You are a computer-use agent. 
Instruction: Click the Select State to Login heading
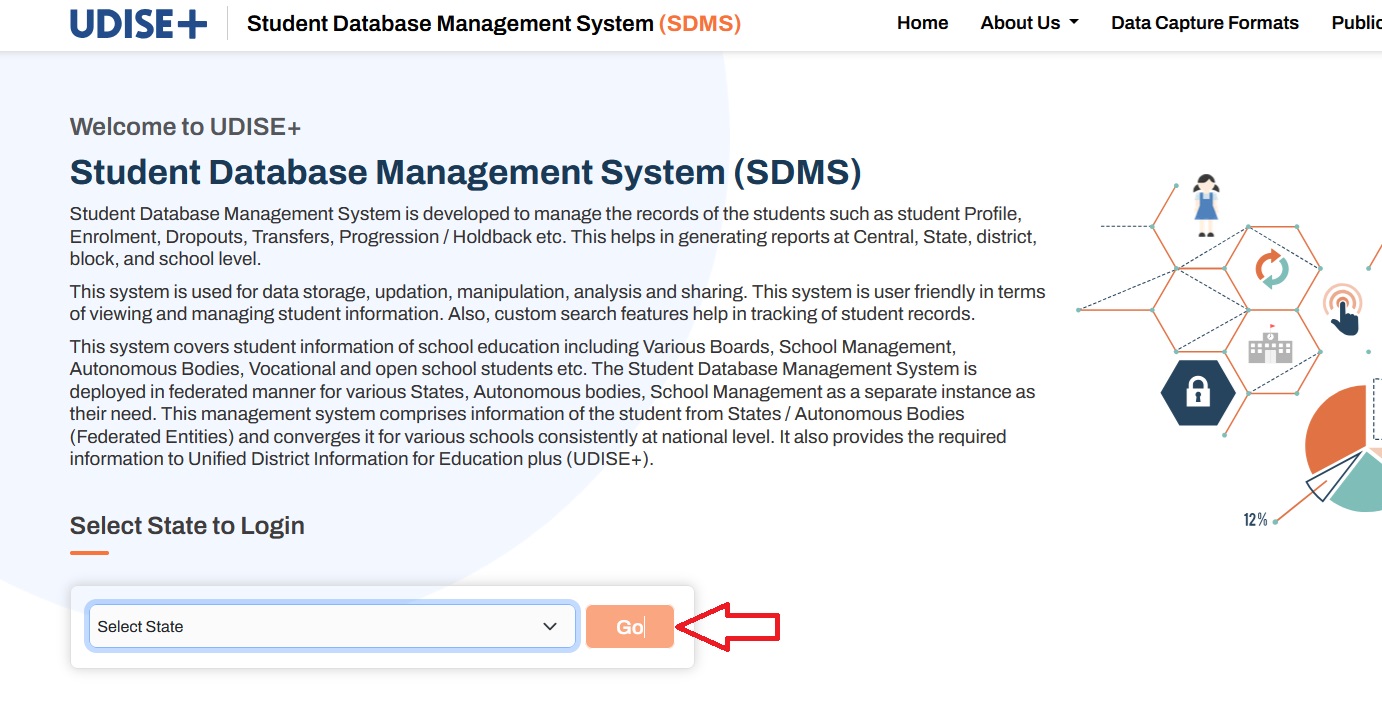(187, 526)
